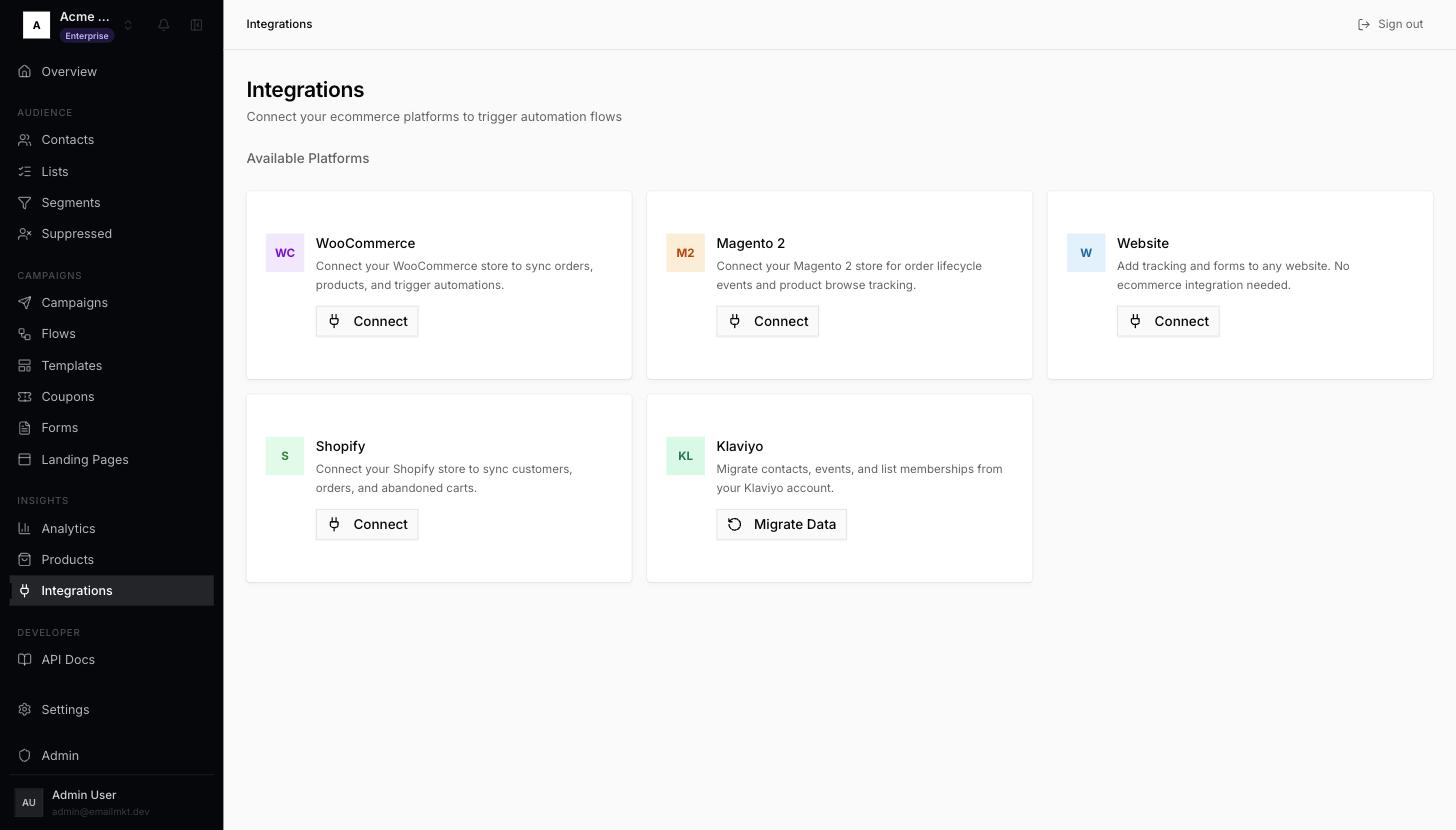Screen dimensions: 1456x830
Task: Go to Landing Pages
Action: click(x=112, y=460)
